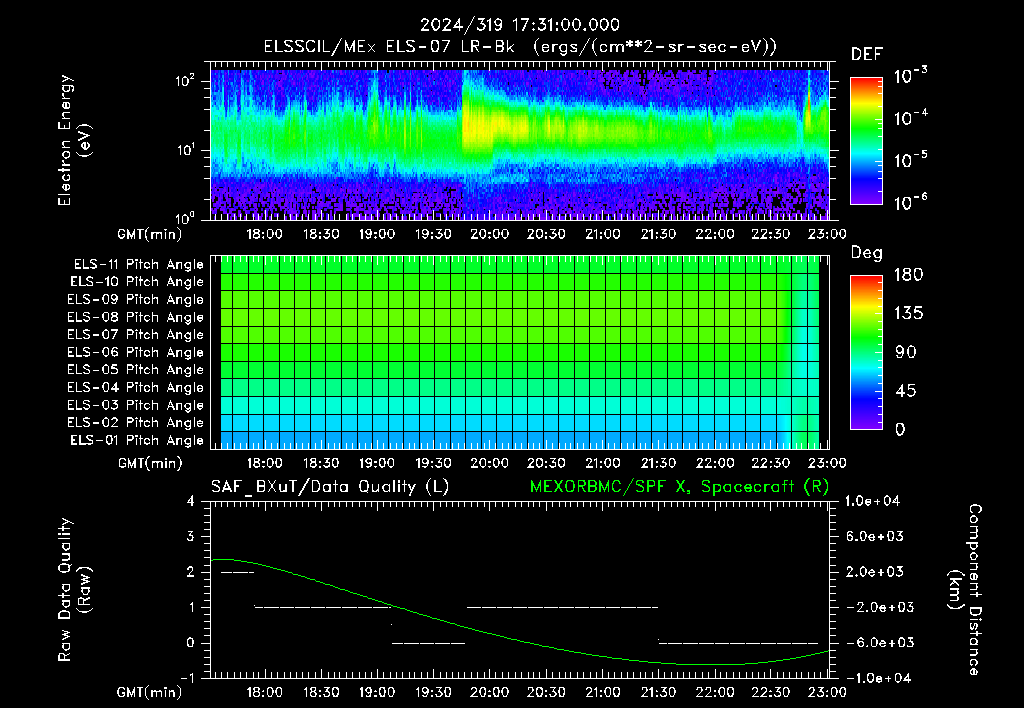Click the 135 tick on Deg scale
The width and height of the screenshot is (1024, 708).
point(908,313)
